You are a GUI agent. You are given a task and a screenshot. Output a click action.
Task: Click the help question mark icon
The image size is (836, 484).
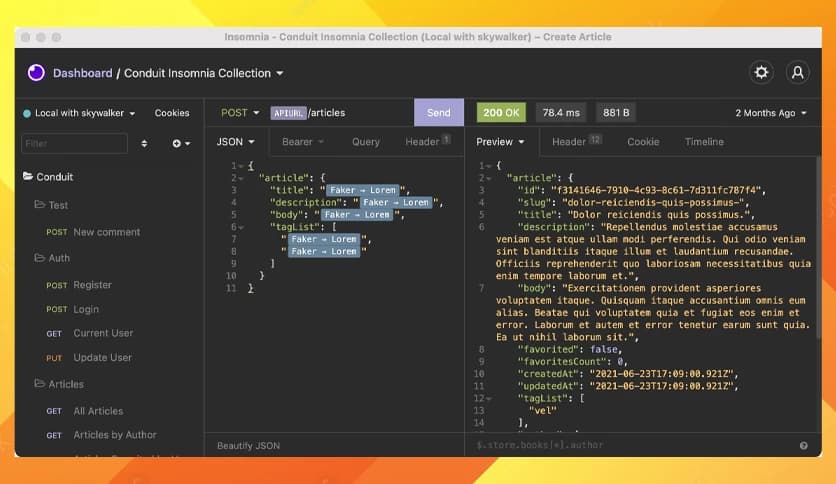803,446
